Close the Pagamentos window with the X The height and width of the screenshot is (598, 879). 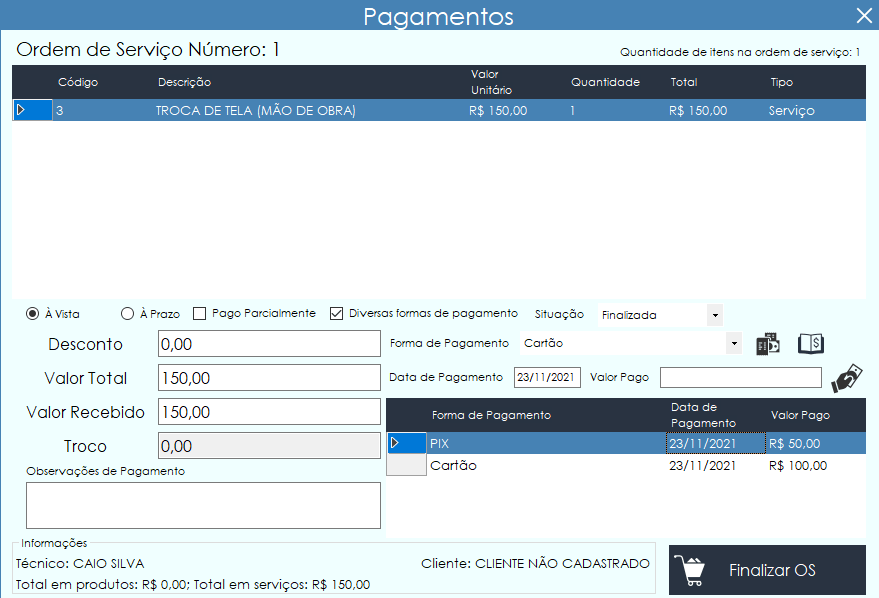pyautogui.click(x=863, y=15)
